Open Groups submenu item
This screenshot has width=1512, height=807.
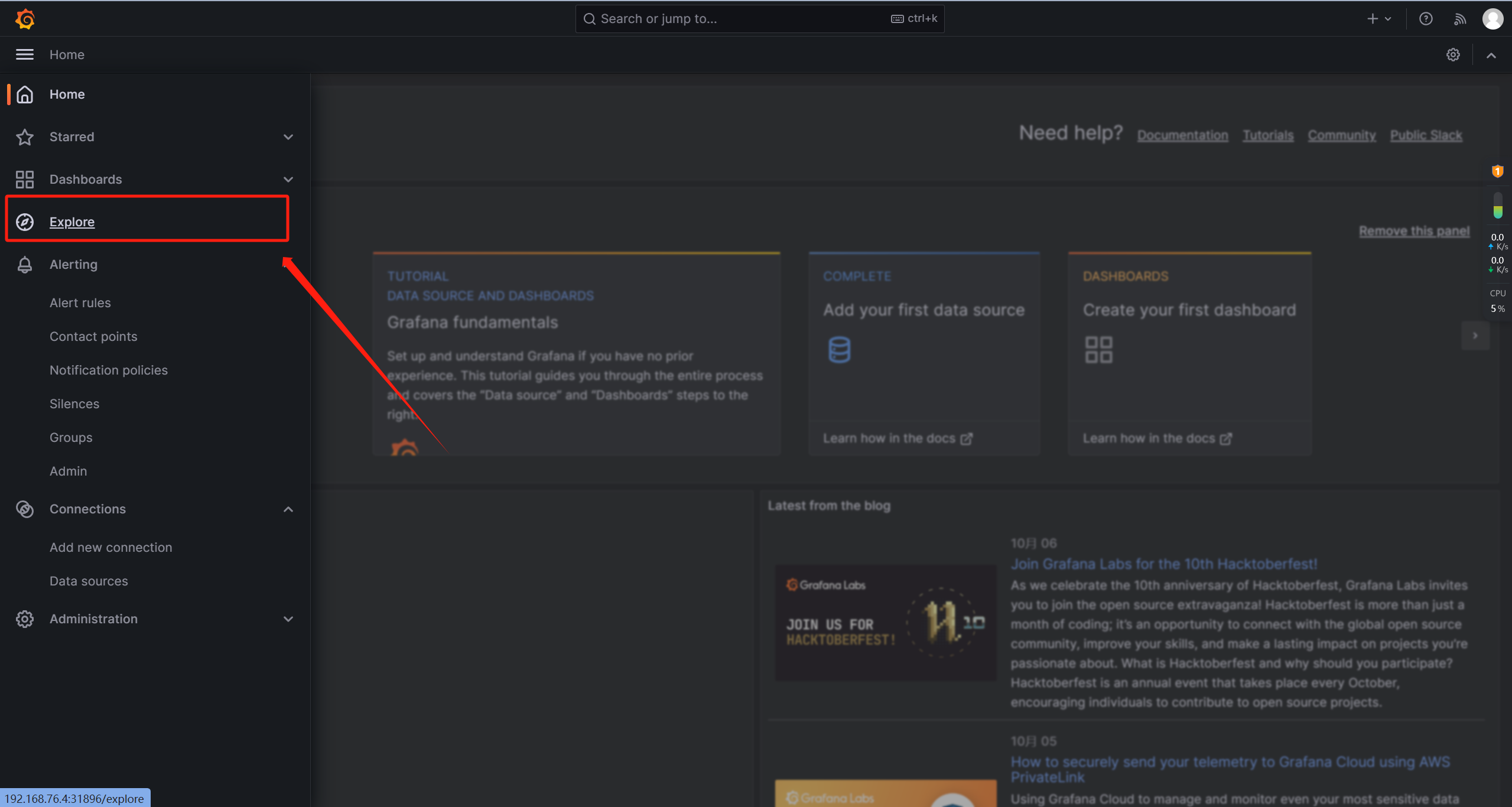71,438
